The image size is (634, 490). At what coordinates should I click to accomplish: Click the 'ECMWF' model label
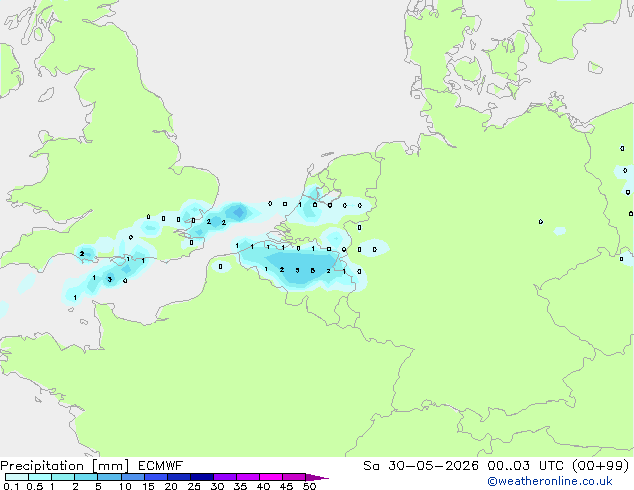tap(161, 466)
